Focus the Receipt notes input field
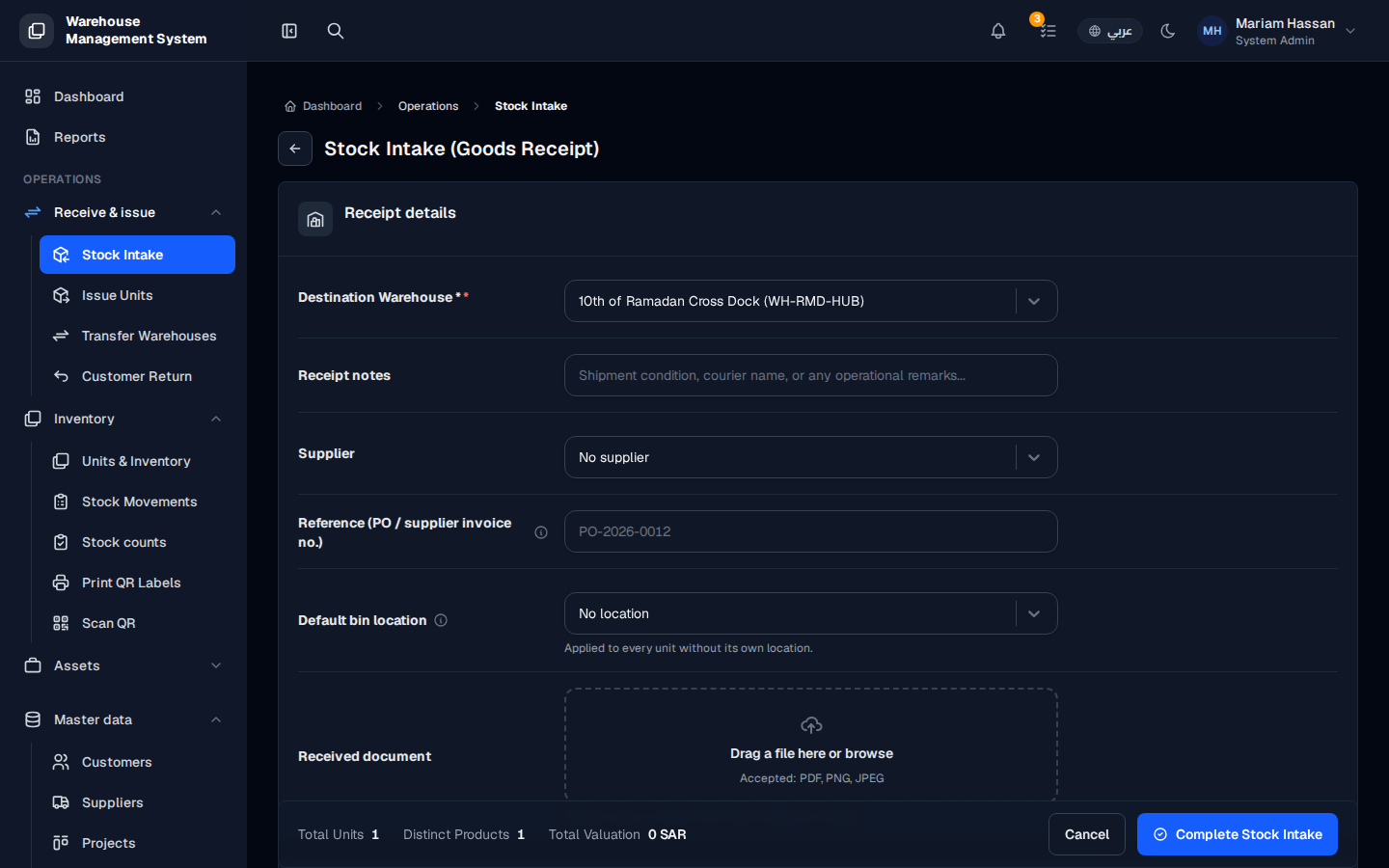This screenshot has width=1389, height=868. click(811, 375)
